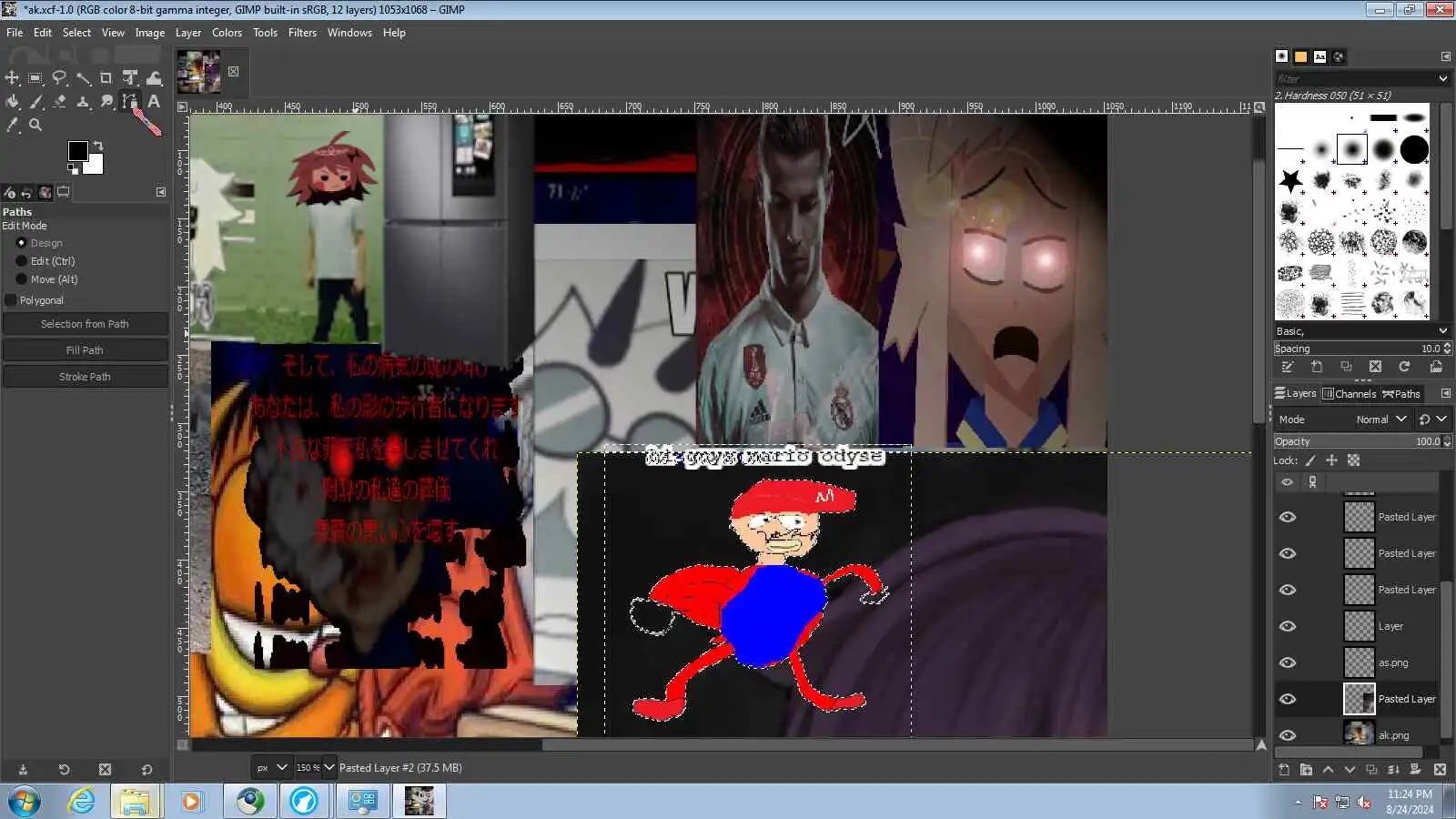The width and height of the screenshot is (1456, 819).
Task: Switch to the Channels tab
Action: click(1349, 394)
